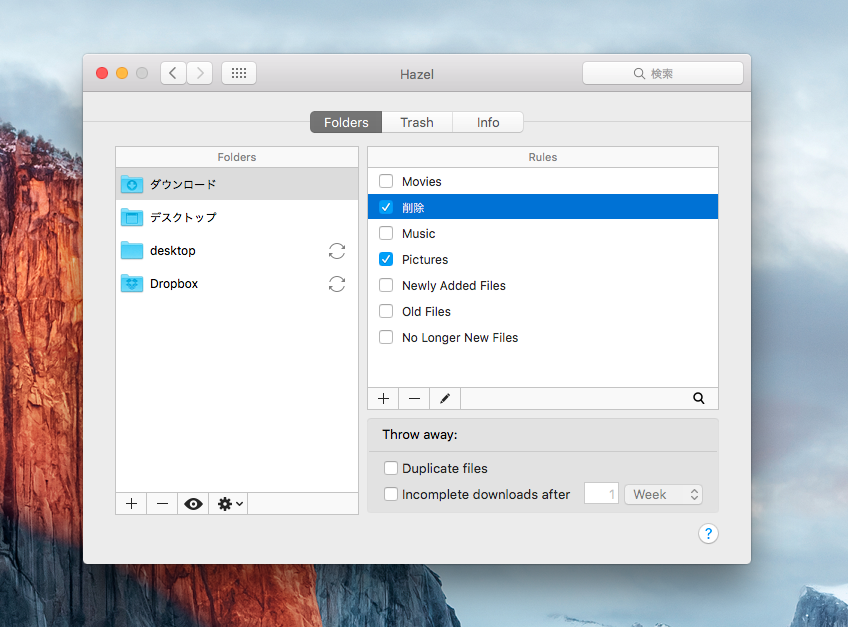Open the Week time unit dropdown
This screenshot has width=848, height=627.
tap(663, 494)
